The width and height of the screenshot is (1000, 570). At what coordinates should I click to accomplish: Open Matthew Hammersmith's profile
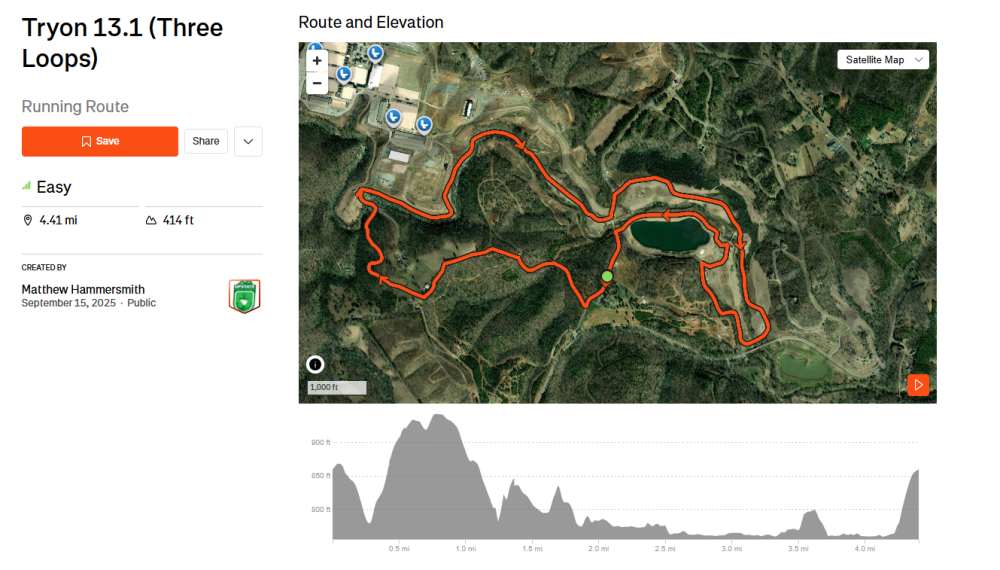(x=83, y=290)
